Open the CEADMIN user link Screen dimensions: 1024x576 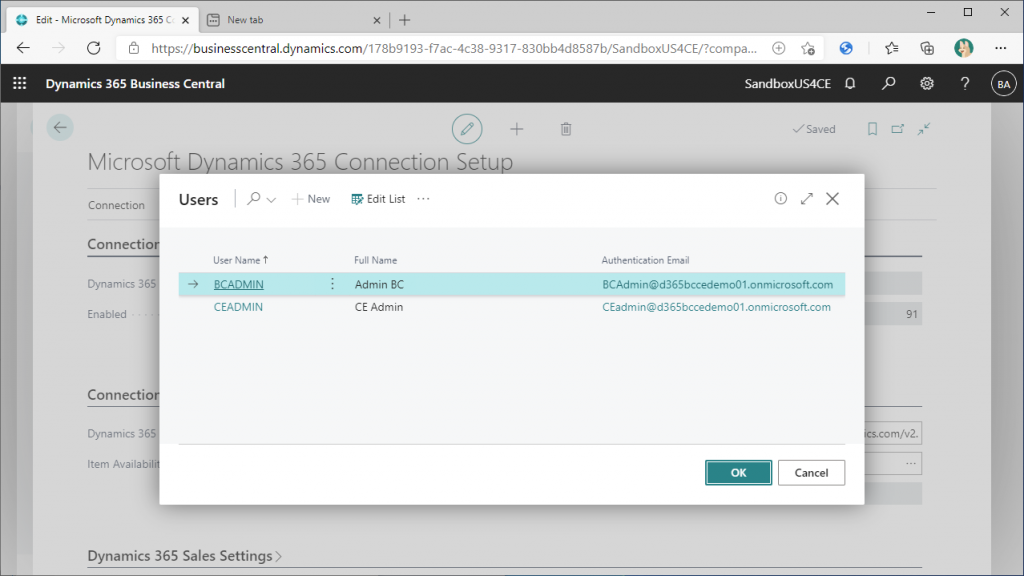[238, 307]
